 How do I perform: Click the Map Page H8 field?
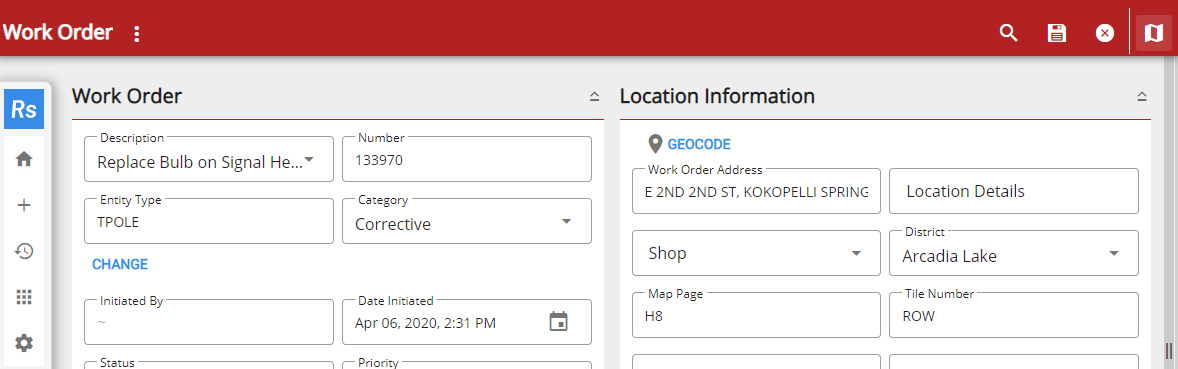tap(757, 316)
